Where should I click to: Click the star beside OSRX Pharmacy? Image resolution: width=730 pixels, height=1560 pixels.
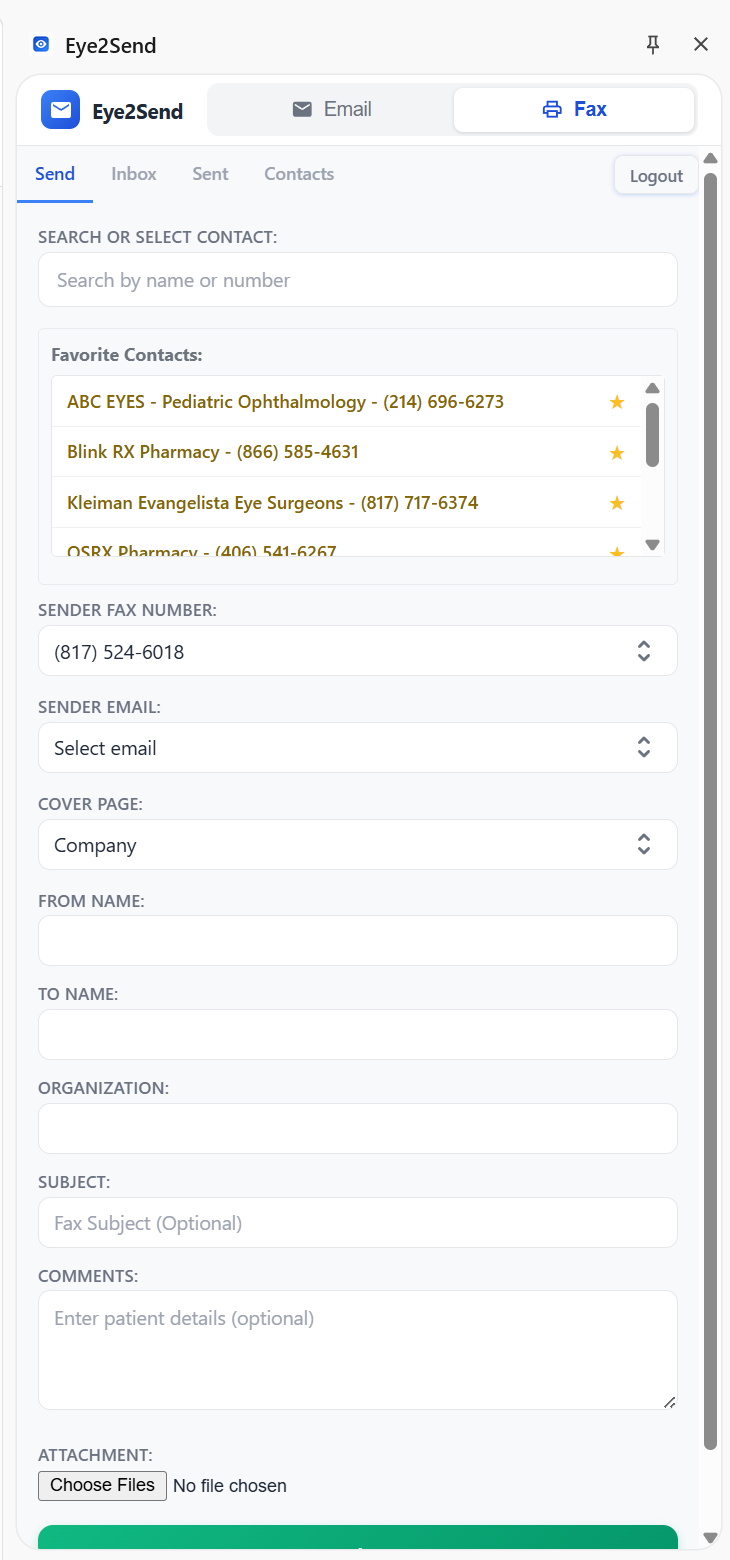tap(617, 551)
